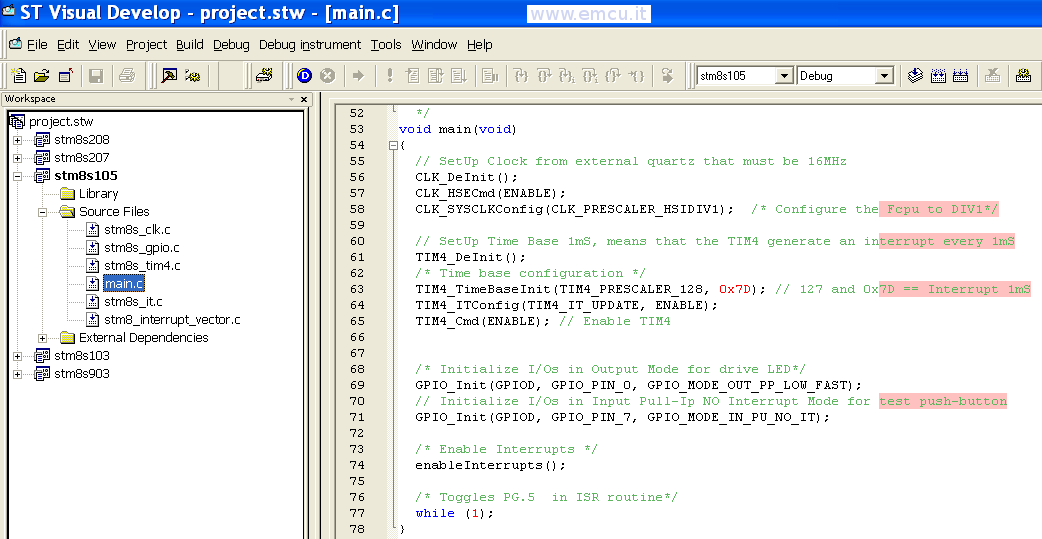Screen dimensions: 1042x539
Task: Click the Stop Build greyed icon
Action: 992,76
